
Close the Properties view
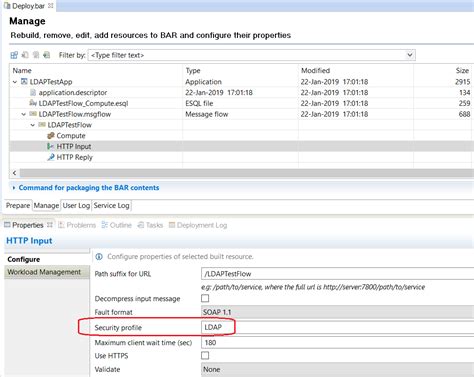click(50, 225)
